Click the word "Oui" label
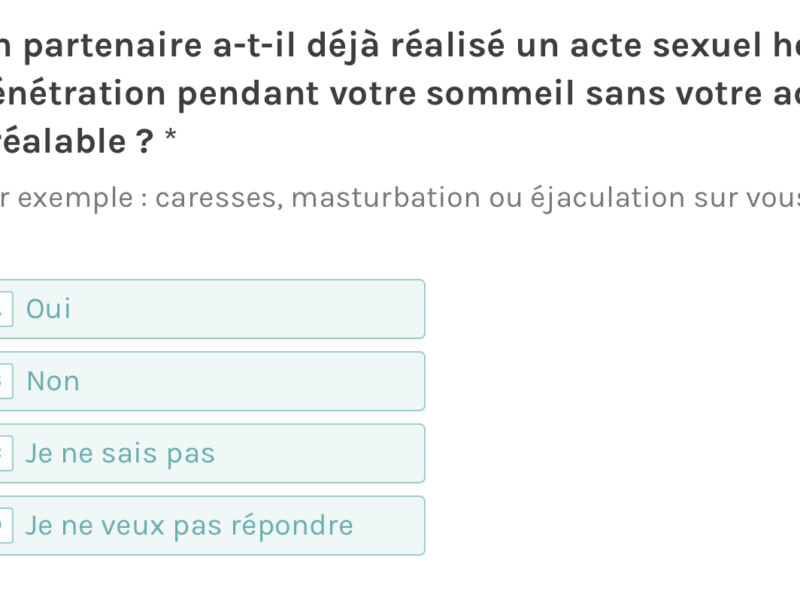This screenshot has width=800, height=600. 49,309
